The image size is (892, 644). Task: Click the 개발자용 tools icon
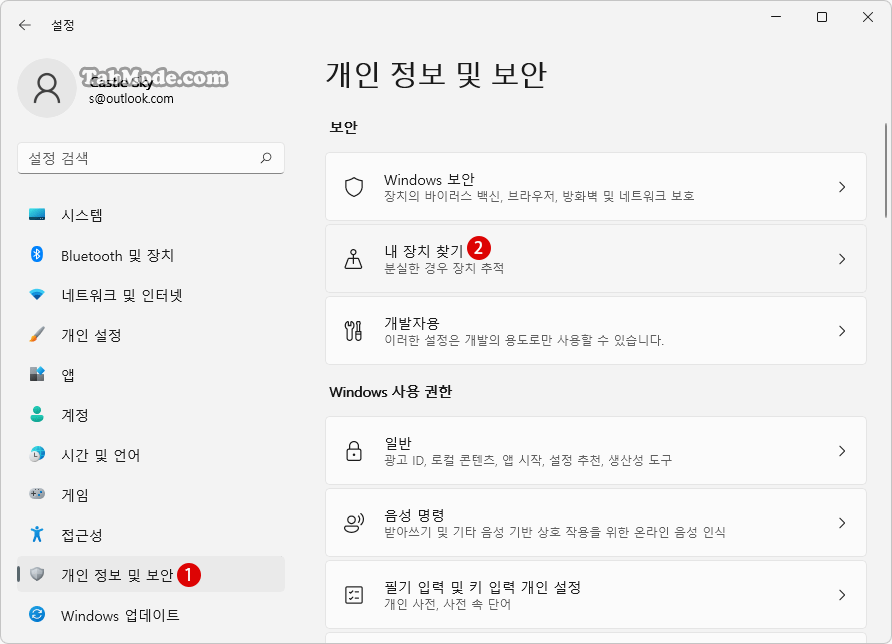354,331
